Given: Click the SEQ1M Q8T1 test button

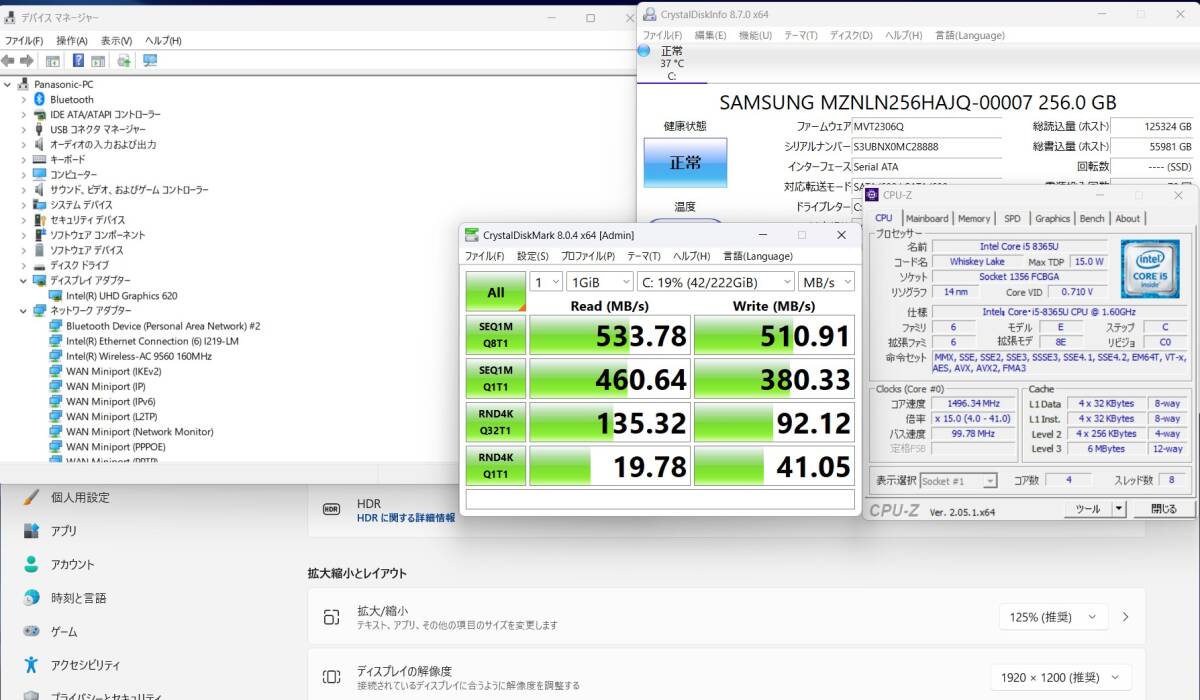Looking at the screenshot, I should (x=495, y=335).
